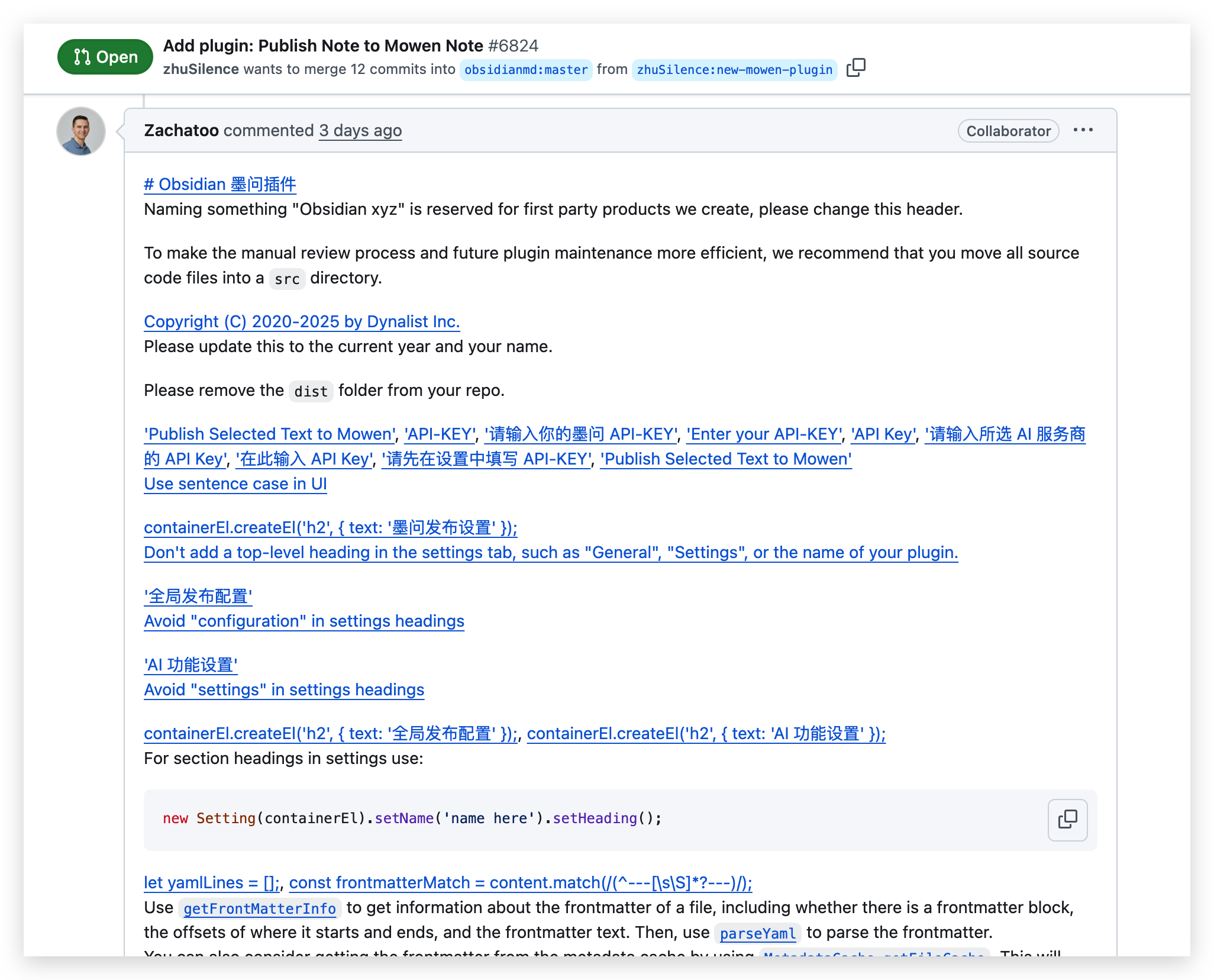Copy the head branch name icon
1214x980 pixels.
[x=855, y=68]
